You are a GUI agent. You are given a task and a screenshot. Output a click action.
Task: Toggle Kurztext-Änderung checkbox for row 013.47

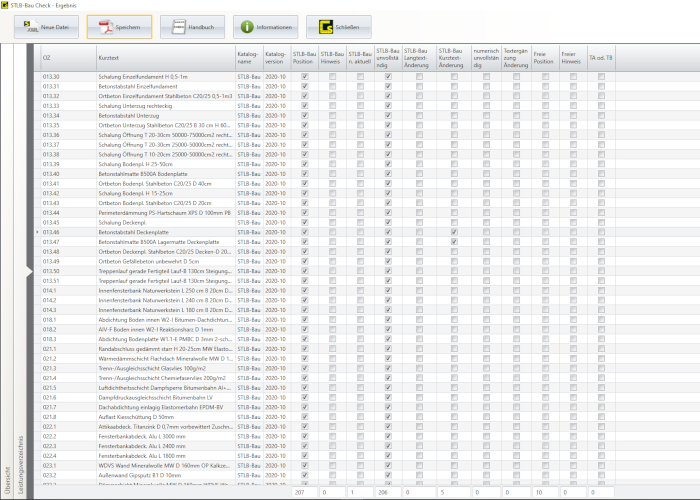point(454,242)
